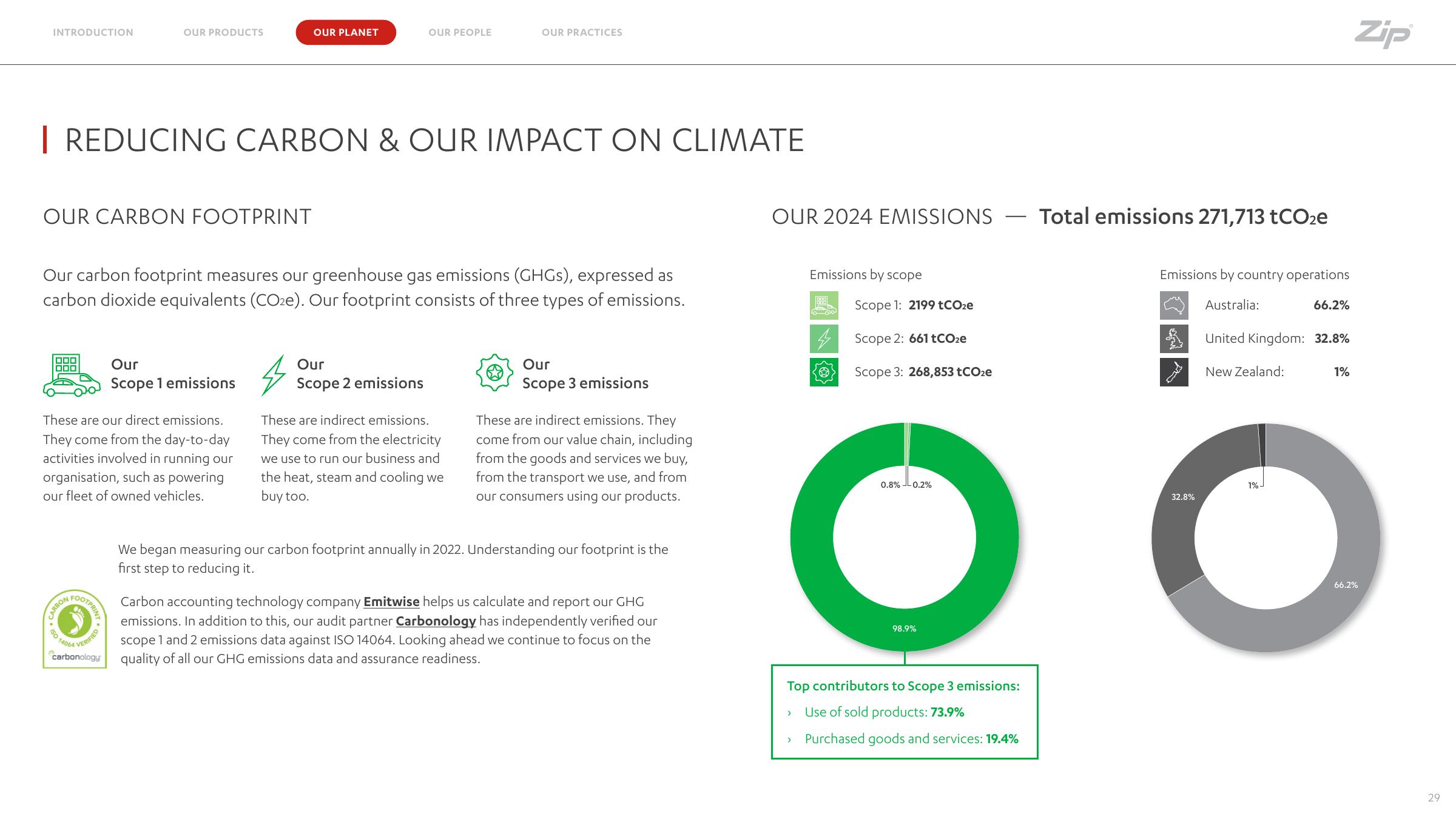Image resolution: width=1456 pixels, height=819 pixels.
Task: Click the page number 29
Action: click(x=1434, y=798)
